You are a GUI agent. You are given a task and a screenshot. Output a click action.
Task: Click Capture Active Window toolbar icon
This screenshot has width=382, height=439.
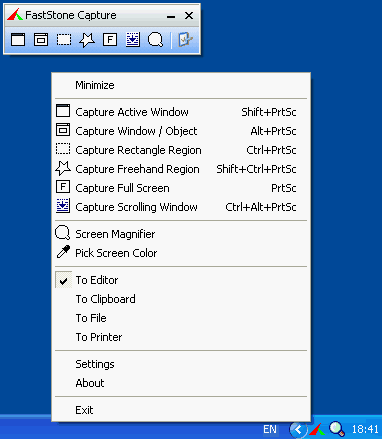click(18, 40)
